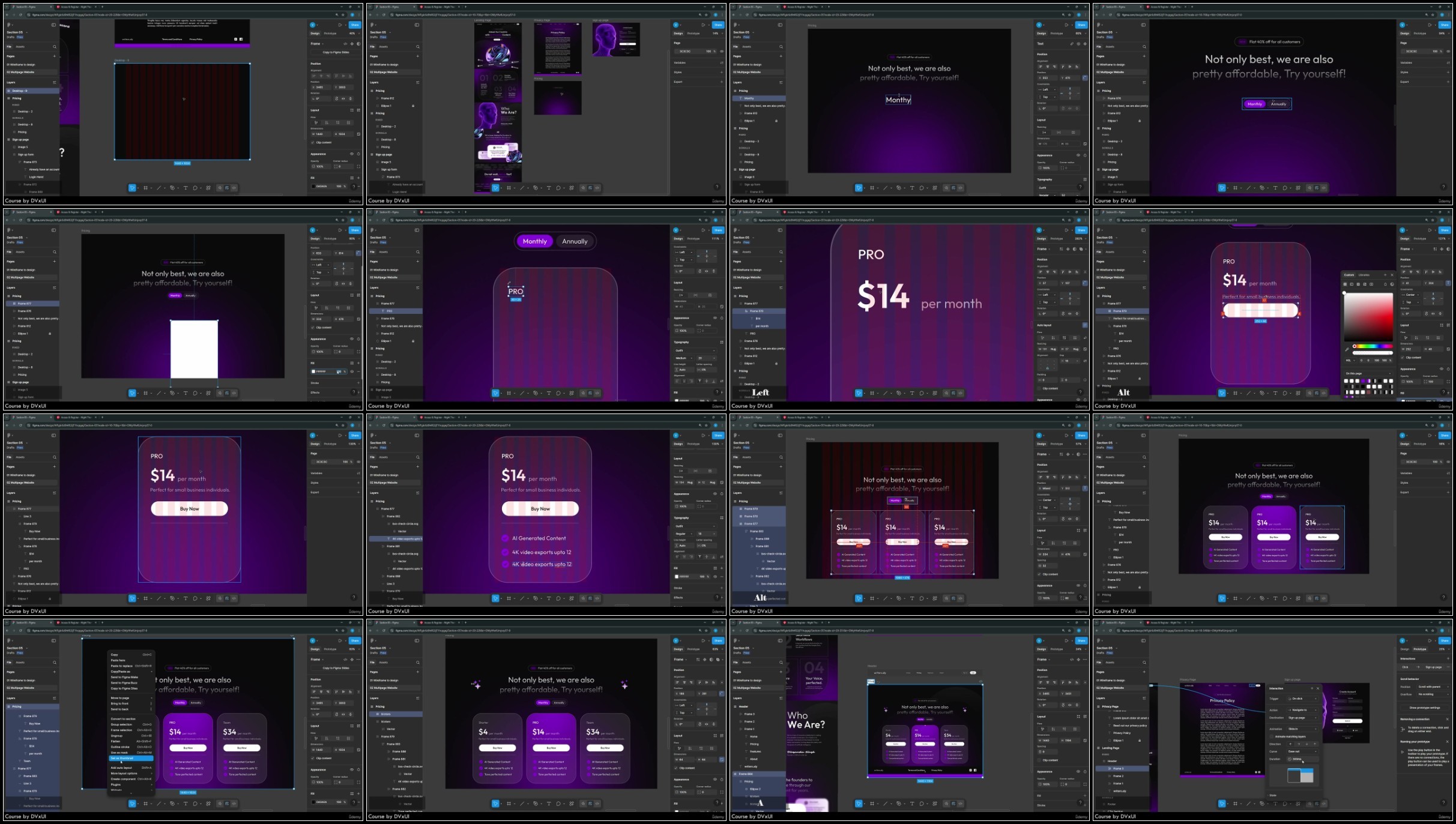Enable Animate matching layers checkbox
Viewport: 1456px width, 824px height.
pos(1272,736)
